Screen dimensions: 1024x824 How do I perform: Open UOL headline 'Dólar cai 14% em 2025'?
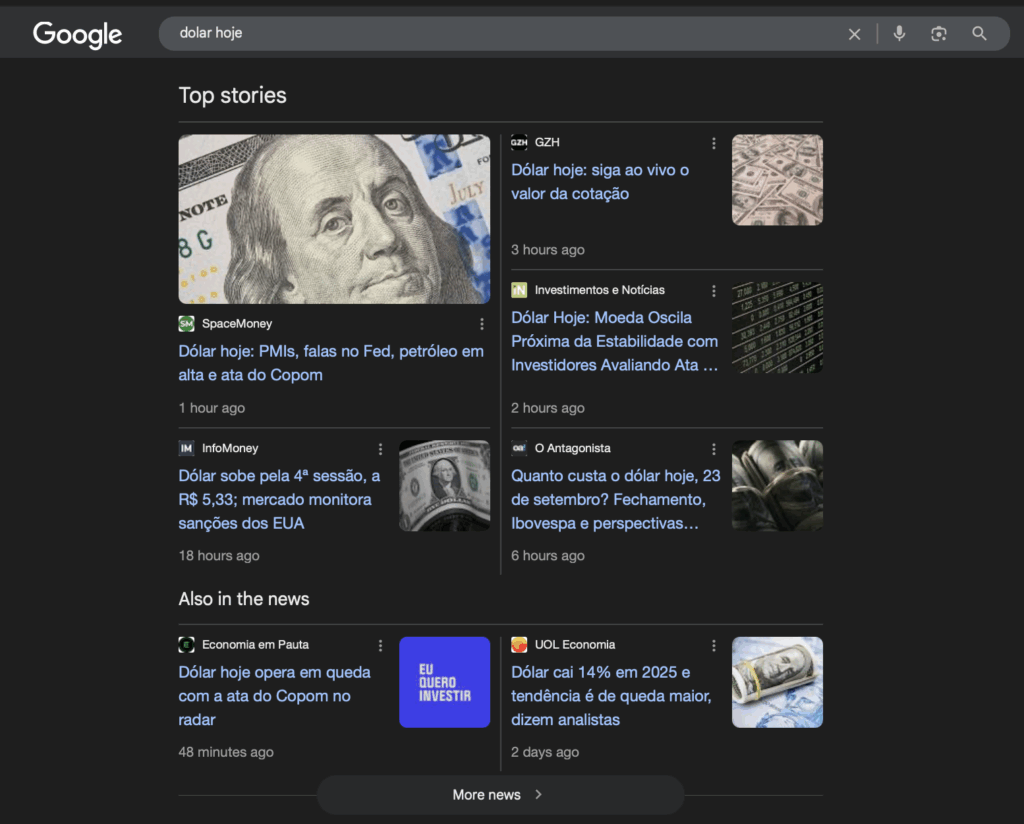point(611,695)
